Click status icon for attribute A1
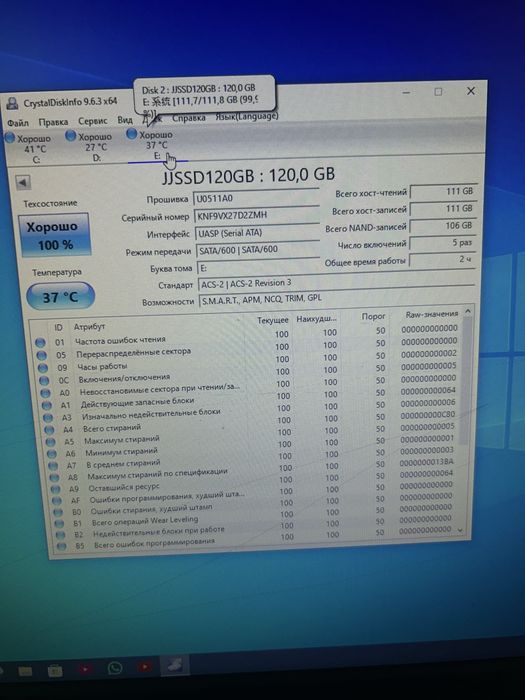Screen dimensions: 525x700 (47, 405)
